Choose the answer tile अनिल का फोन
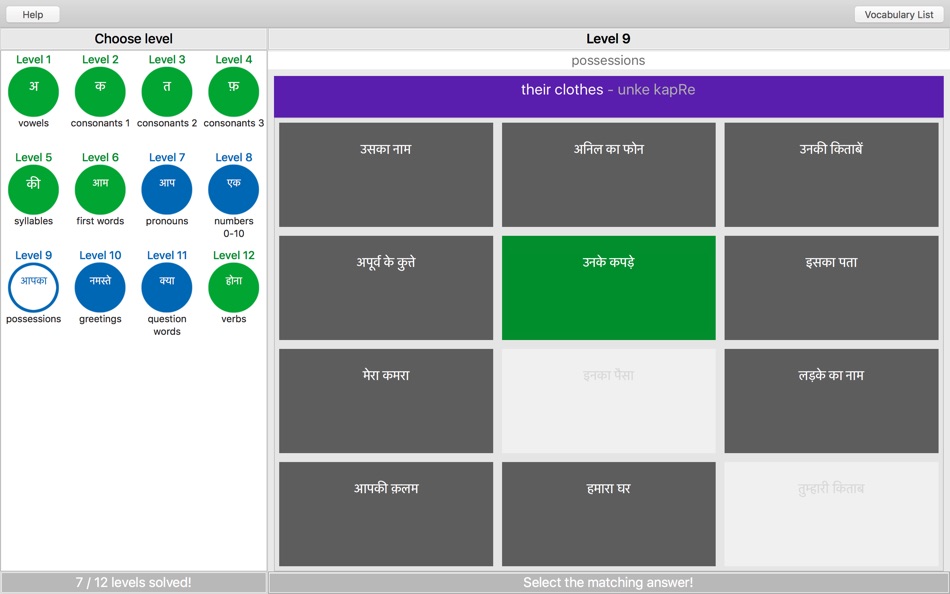 608,175
